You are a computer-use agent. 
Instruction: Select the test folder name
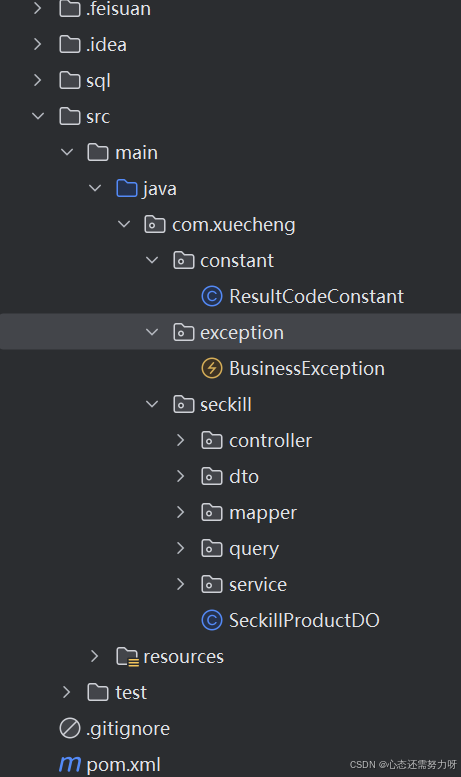point(131,693)
